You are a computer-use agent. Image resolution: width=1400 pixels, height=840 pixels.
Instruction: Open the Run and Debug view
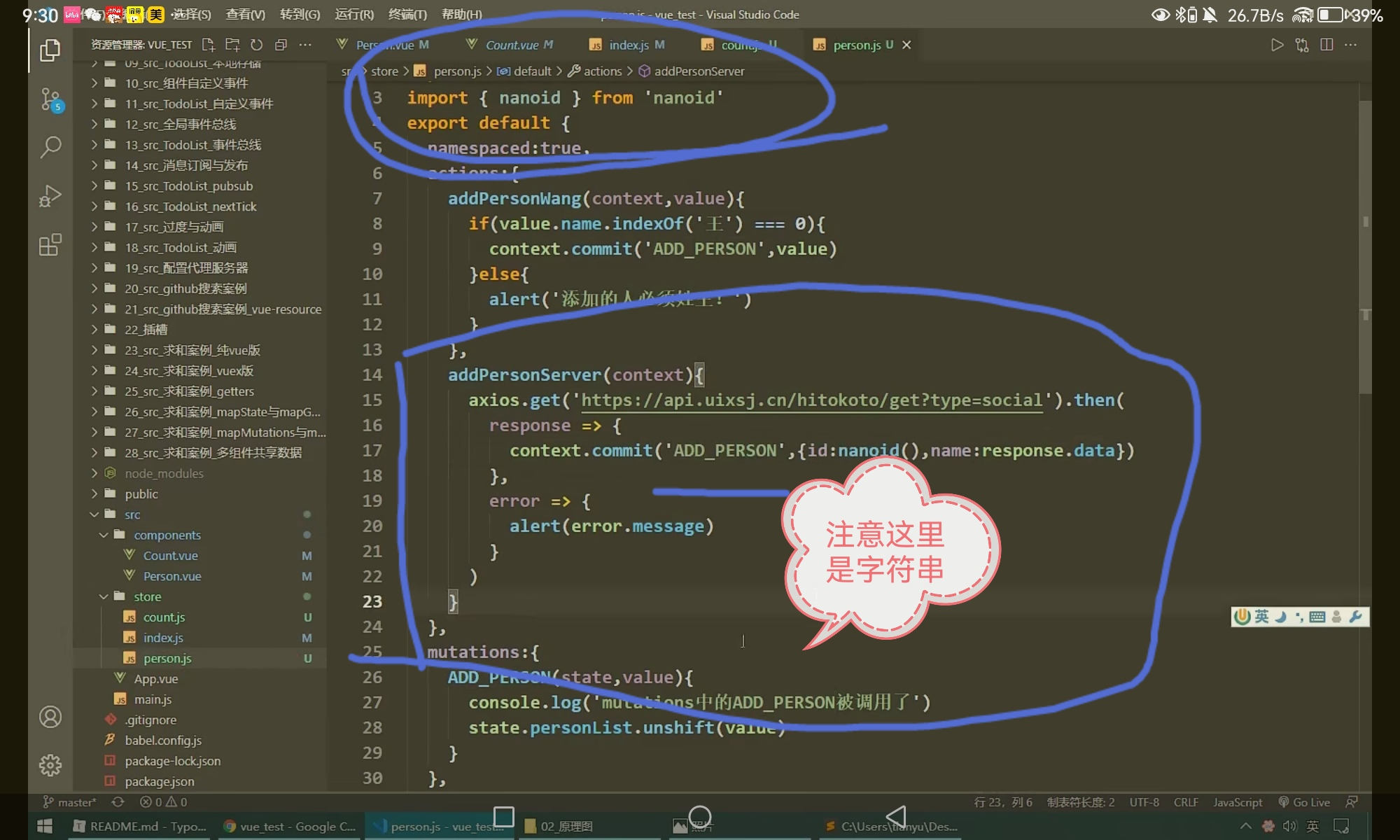point(50,196)
